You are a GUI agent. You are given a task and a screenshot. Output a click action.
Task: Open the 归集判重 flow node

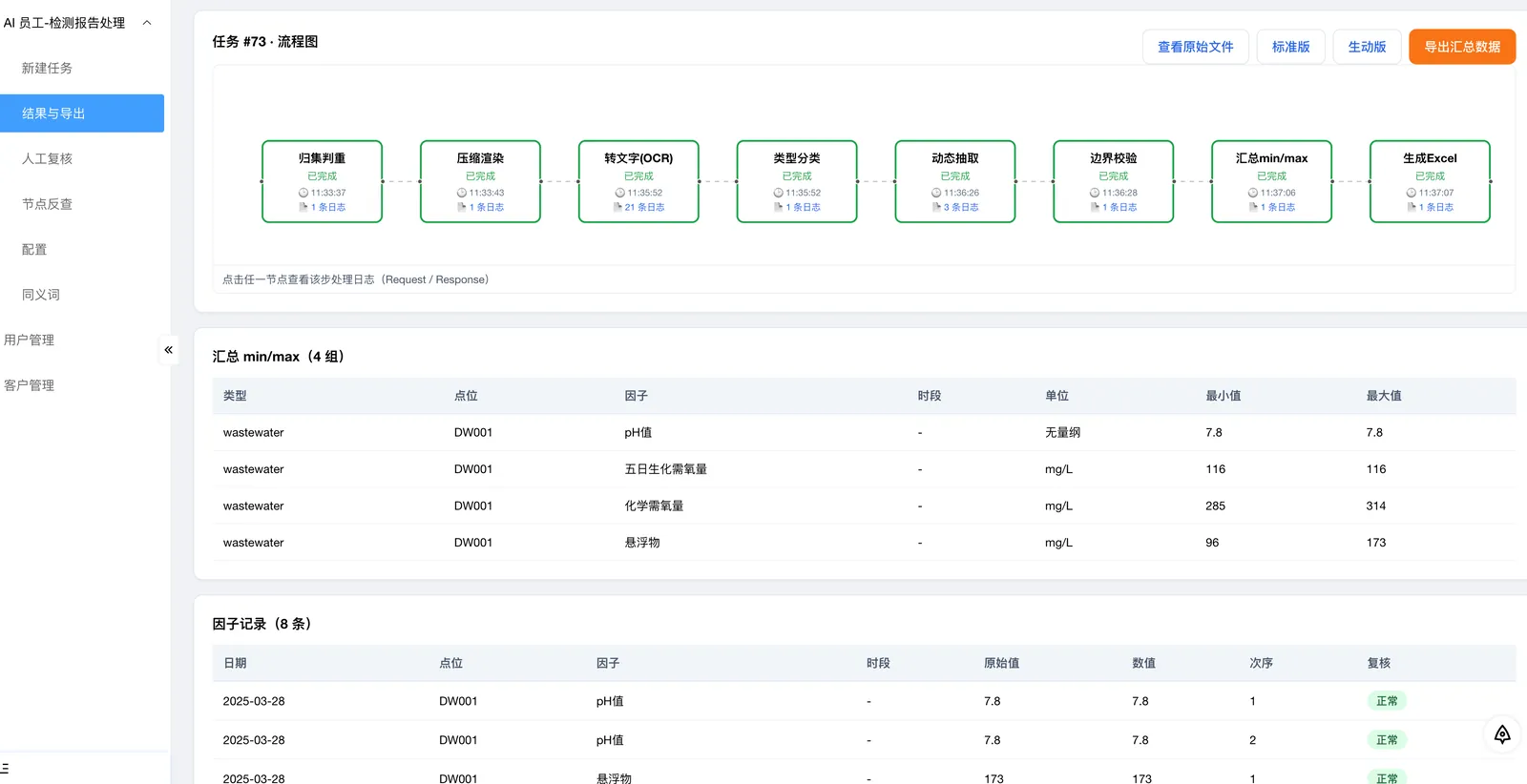(323, 181)
